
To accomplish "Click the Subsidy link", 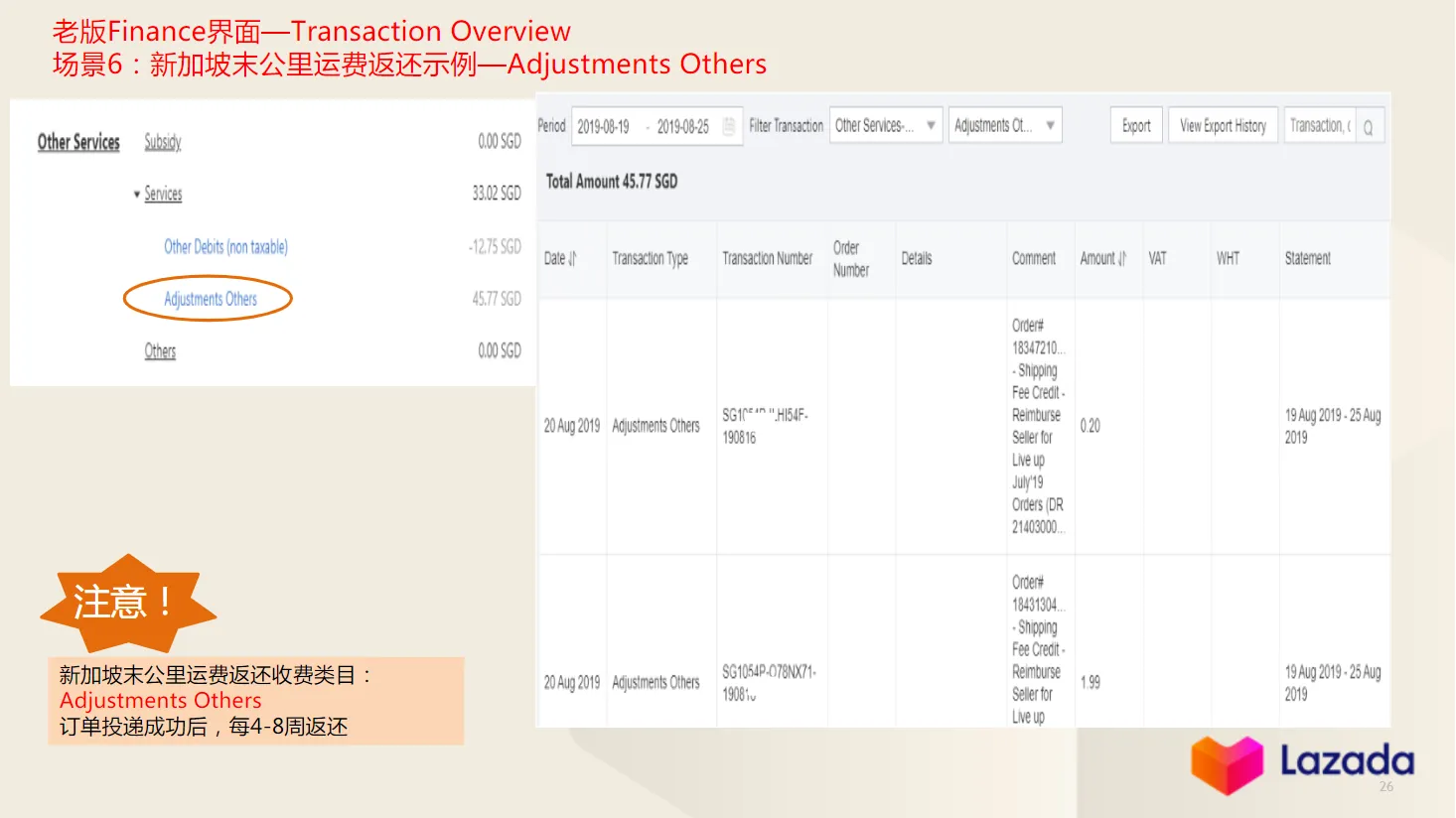I will [163, 142].
